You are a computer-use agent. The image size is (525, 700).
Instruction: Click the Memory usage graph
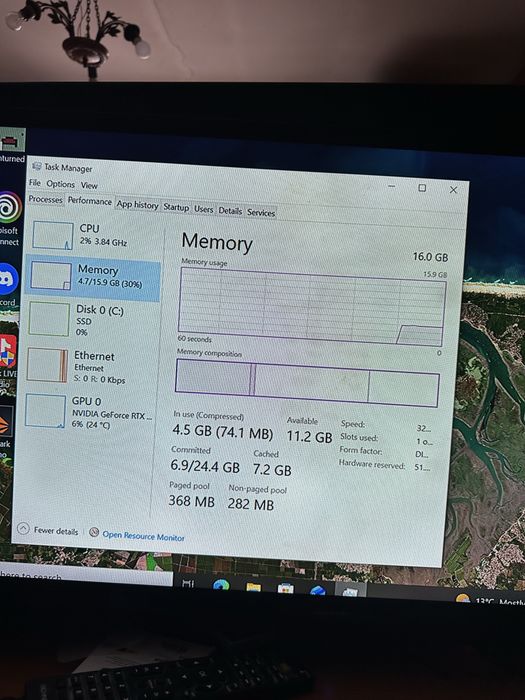[312, 307]
